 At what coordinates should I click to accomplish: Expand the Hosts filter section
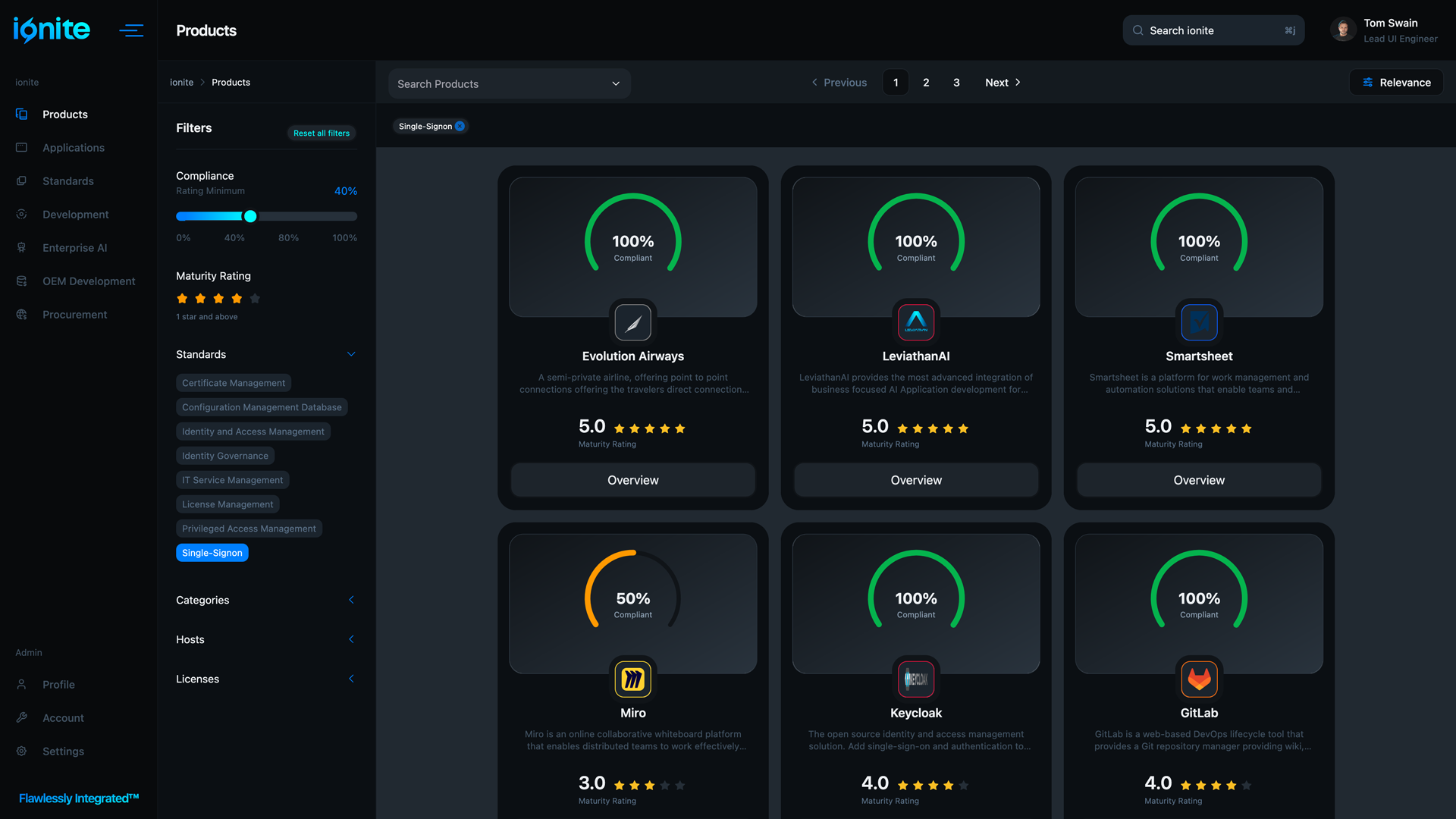coord(351,639)
